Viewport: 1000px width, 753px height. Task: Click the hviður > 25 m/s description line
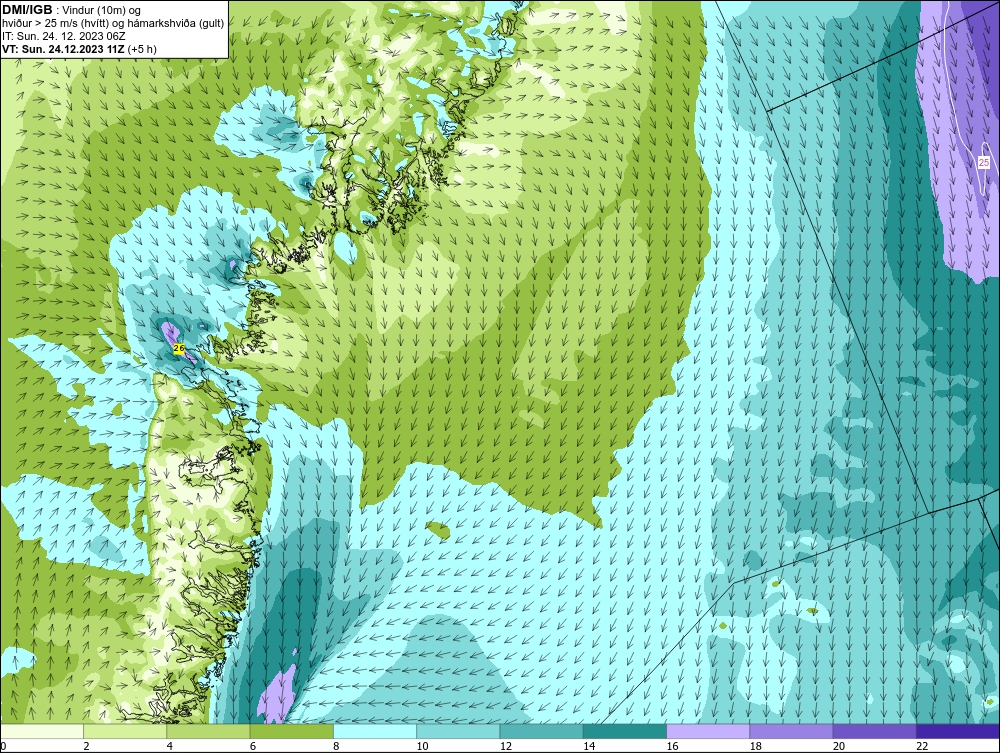pos(113,23)
